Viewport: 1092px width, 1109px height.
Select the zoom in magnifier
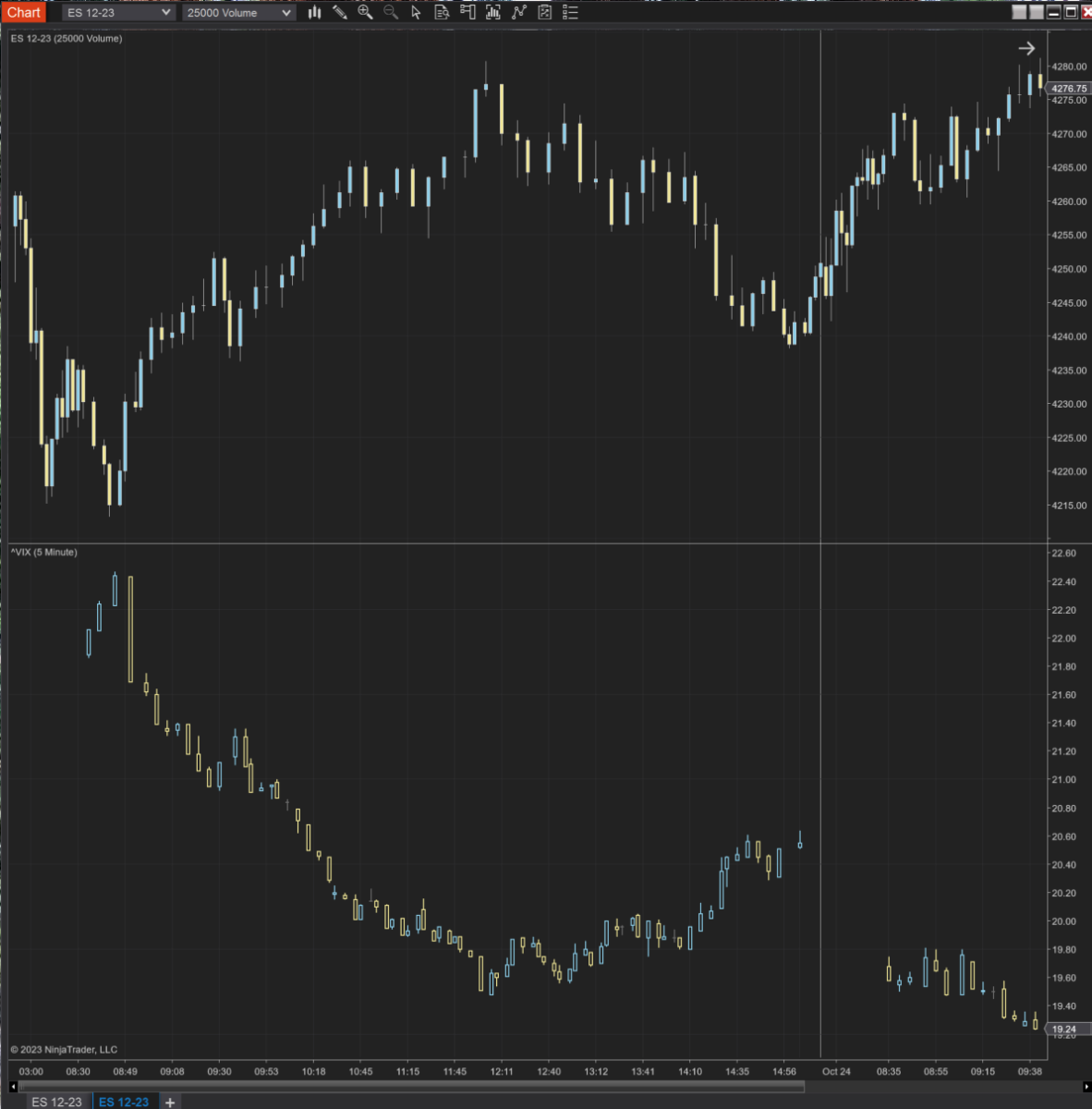click(365, 12)
